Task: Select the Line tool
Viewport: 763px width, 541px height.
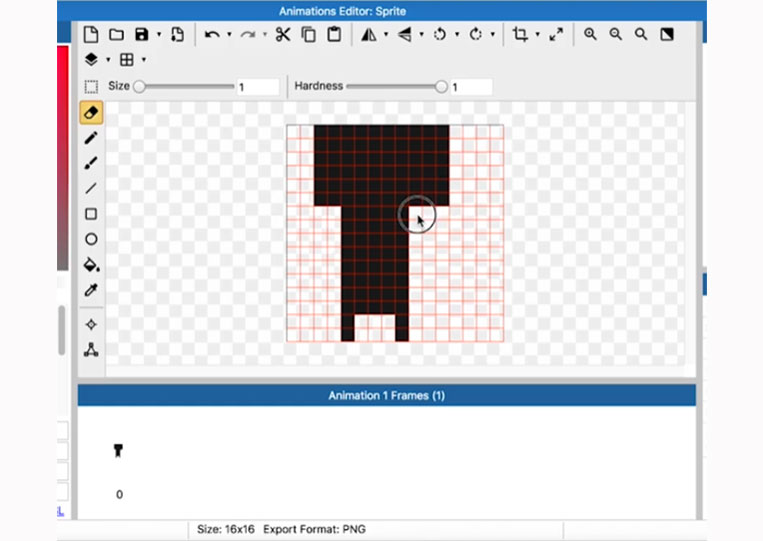Action: [x=91, y=188]
